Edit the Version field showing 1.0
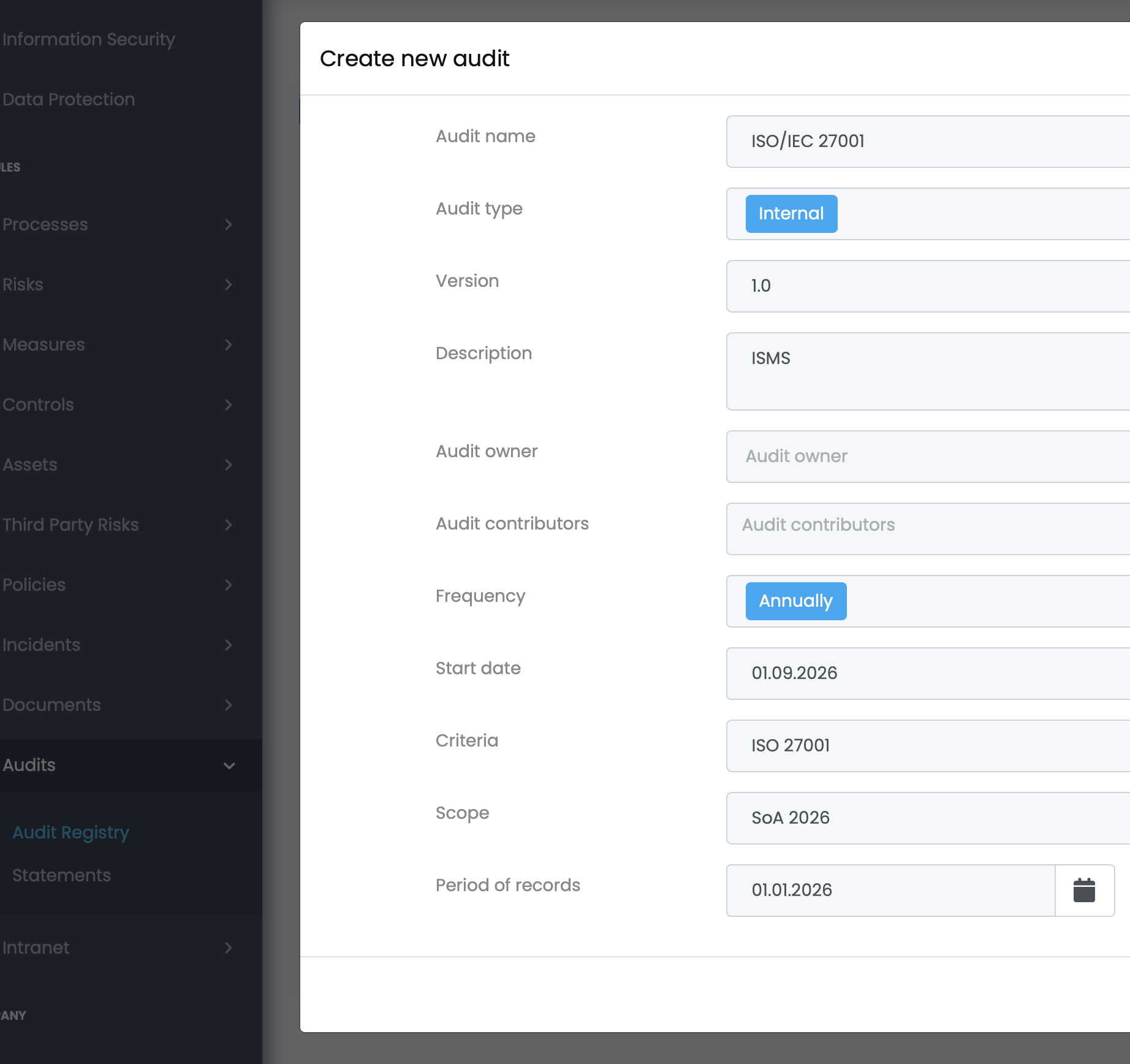This screenshot has height=1064, width=1130. coord(928,286)
